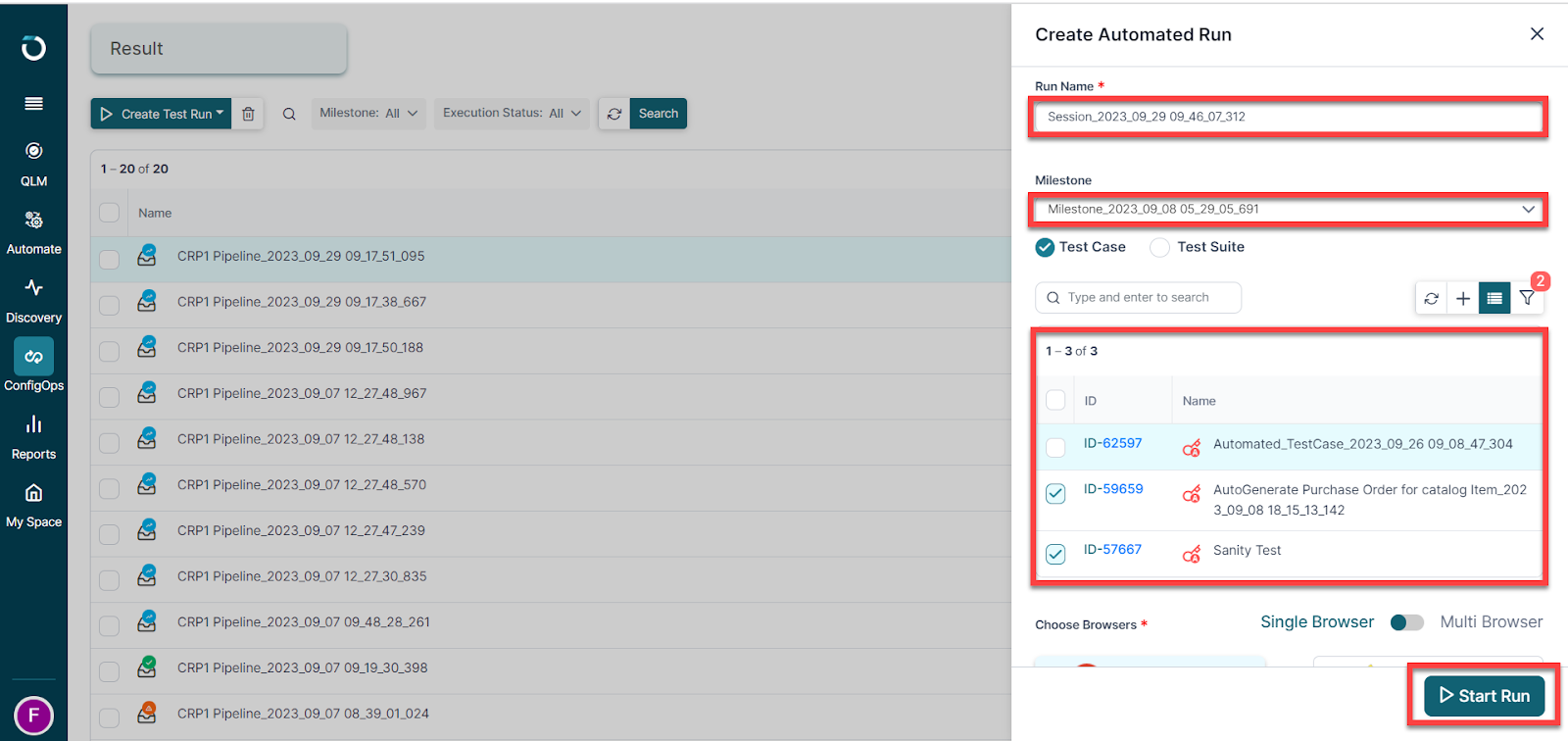1568x741 pixels.
Task: Switch to list view icon in panel
Action: pos(1494,298)
